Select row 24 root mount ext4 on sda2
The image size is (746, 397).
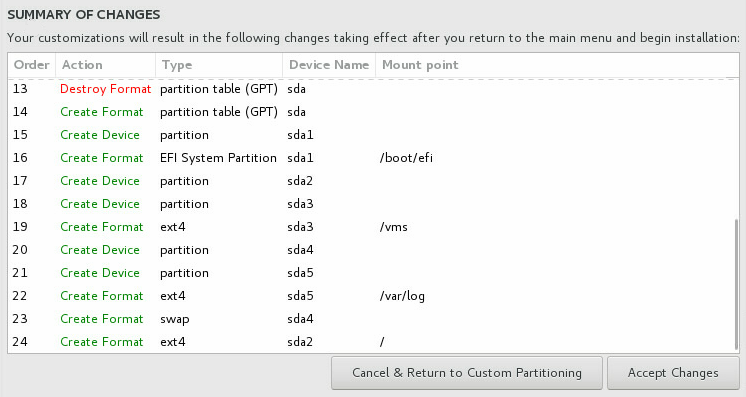click(x=370, y=342)
